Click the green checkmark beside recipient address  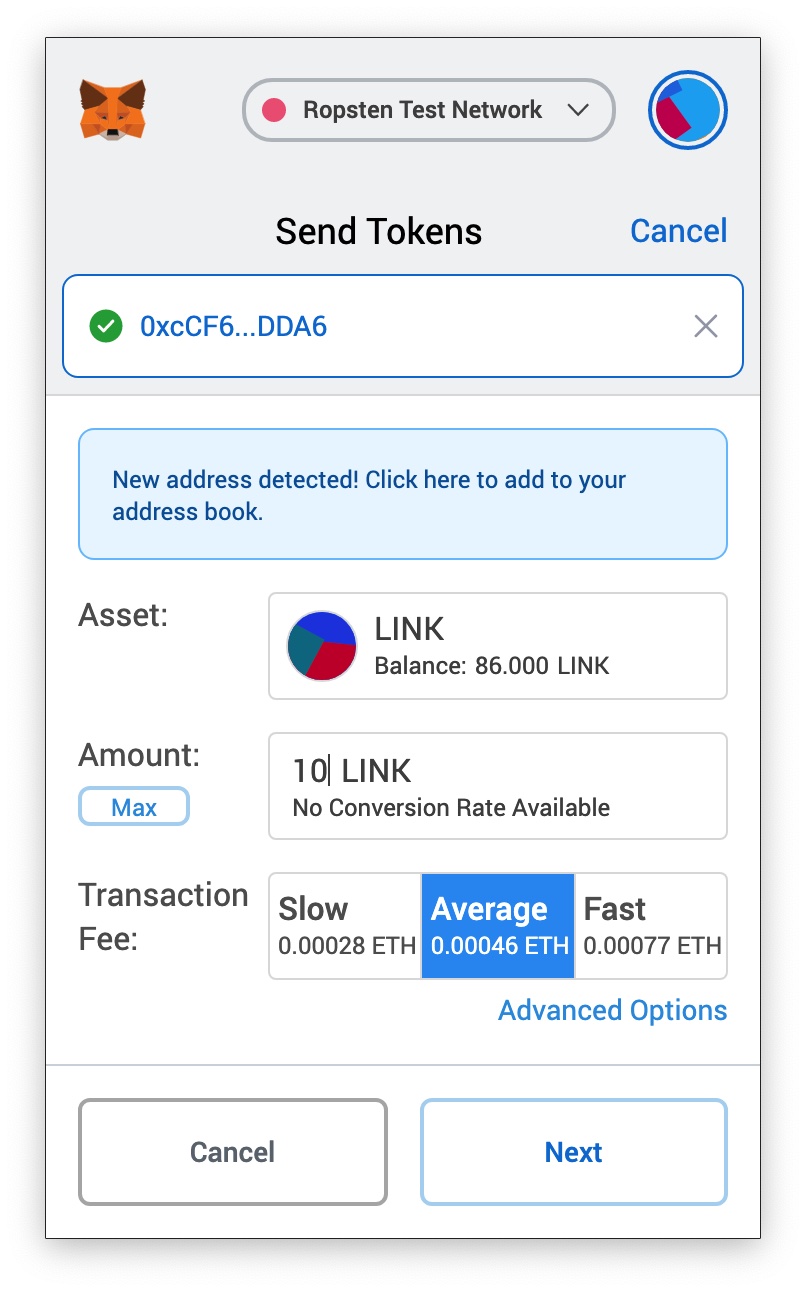tap(106, 326)
